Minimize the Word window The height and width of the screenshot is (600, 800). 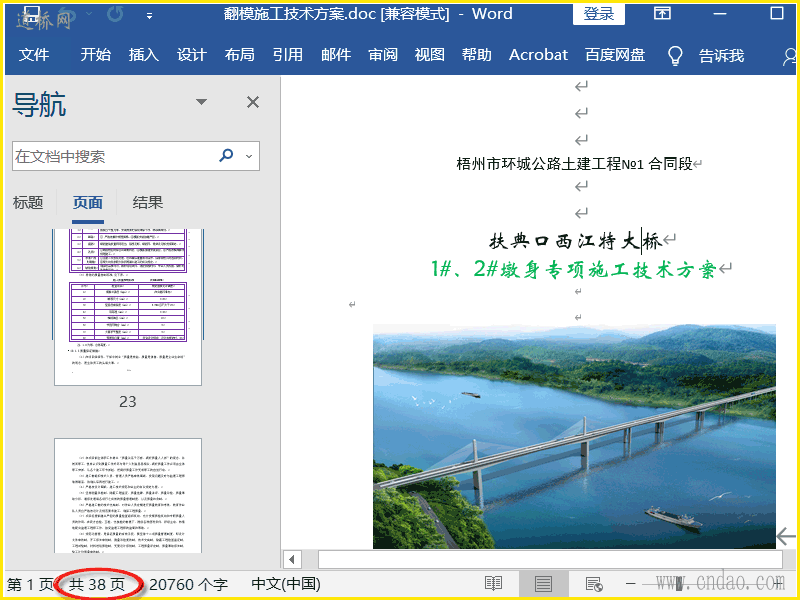click(720, 14)
